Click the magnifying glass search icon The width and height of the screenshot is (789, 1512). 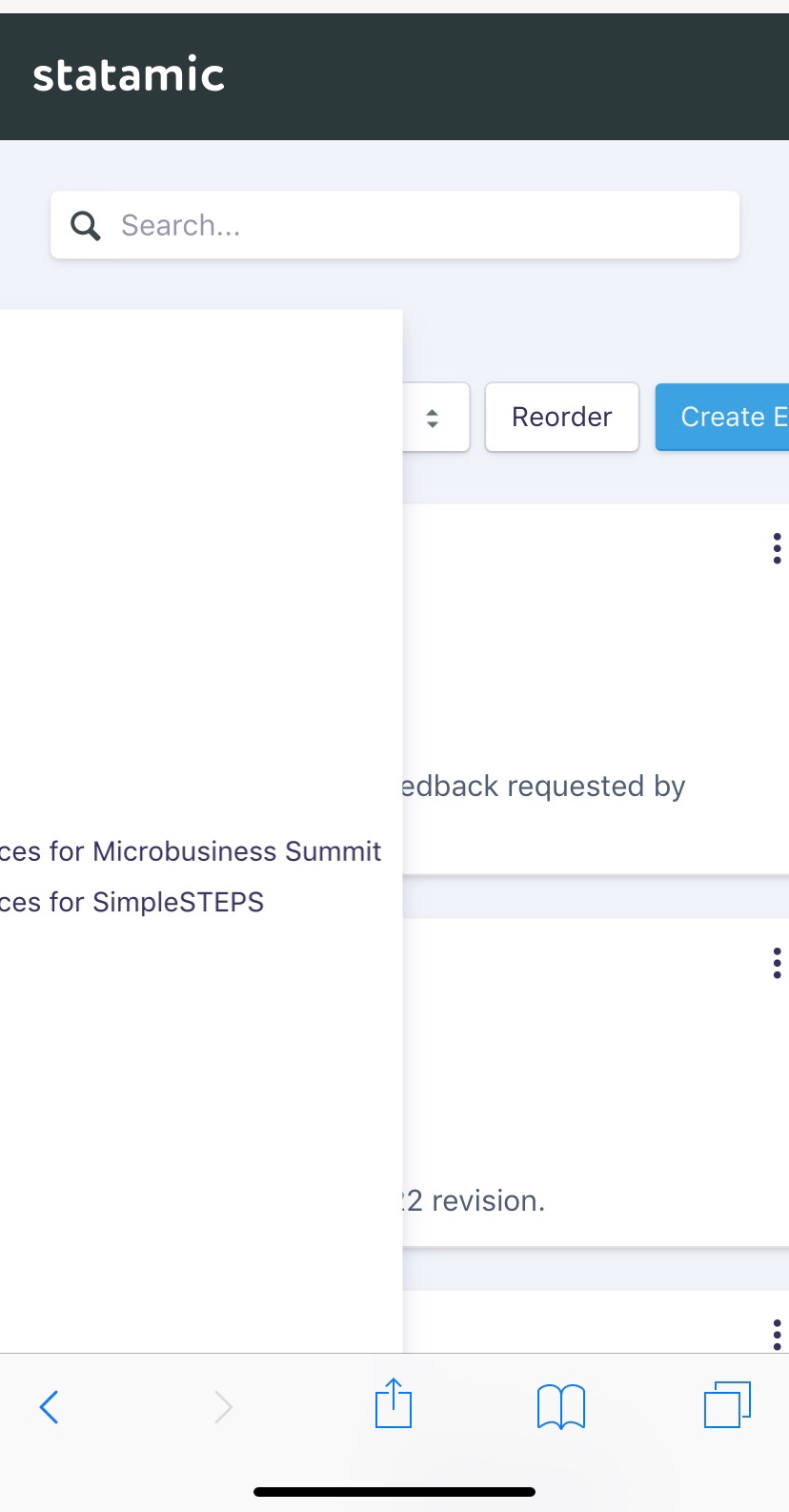pos(85,225)
